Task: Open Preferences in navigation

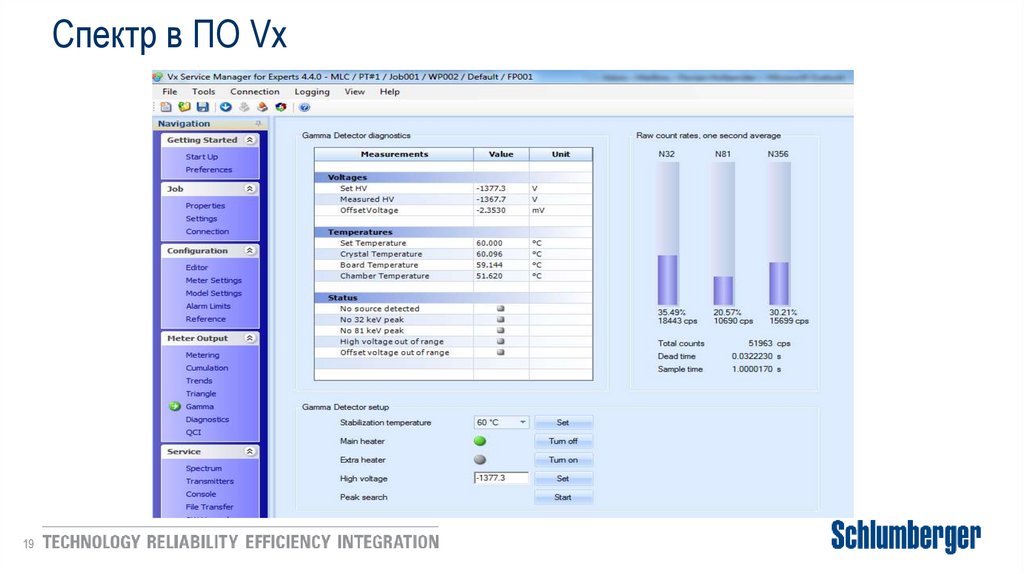Action: (208, 169)
